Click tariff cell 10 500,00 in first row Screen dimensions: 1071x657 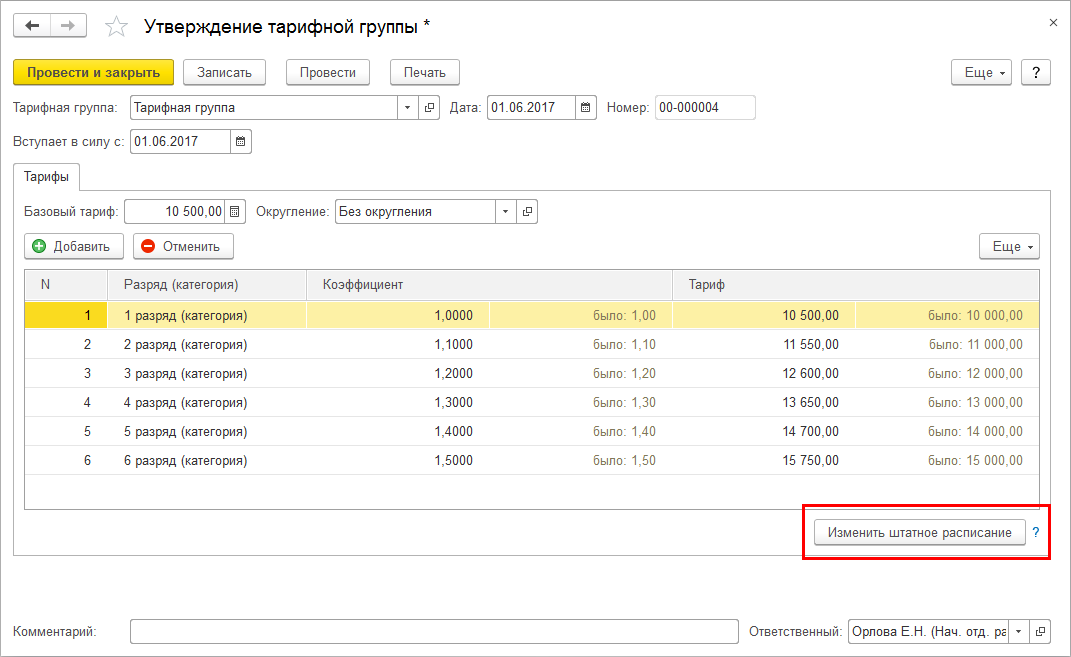(764, 316)
